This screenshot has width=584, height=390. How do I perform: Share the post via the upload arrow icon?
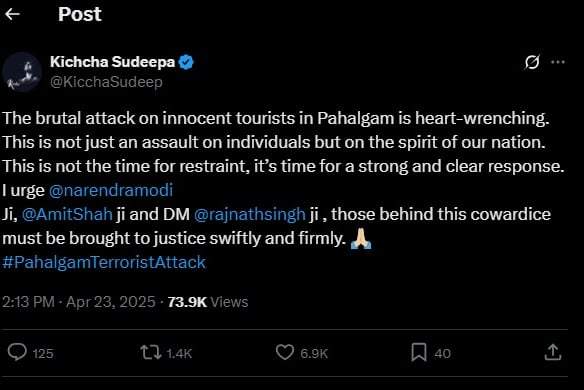point(553,352)
